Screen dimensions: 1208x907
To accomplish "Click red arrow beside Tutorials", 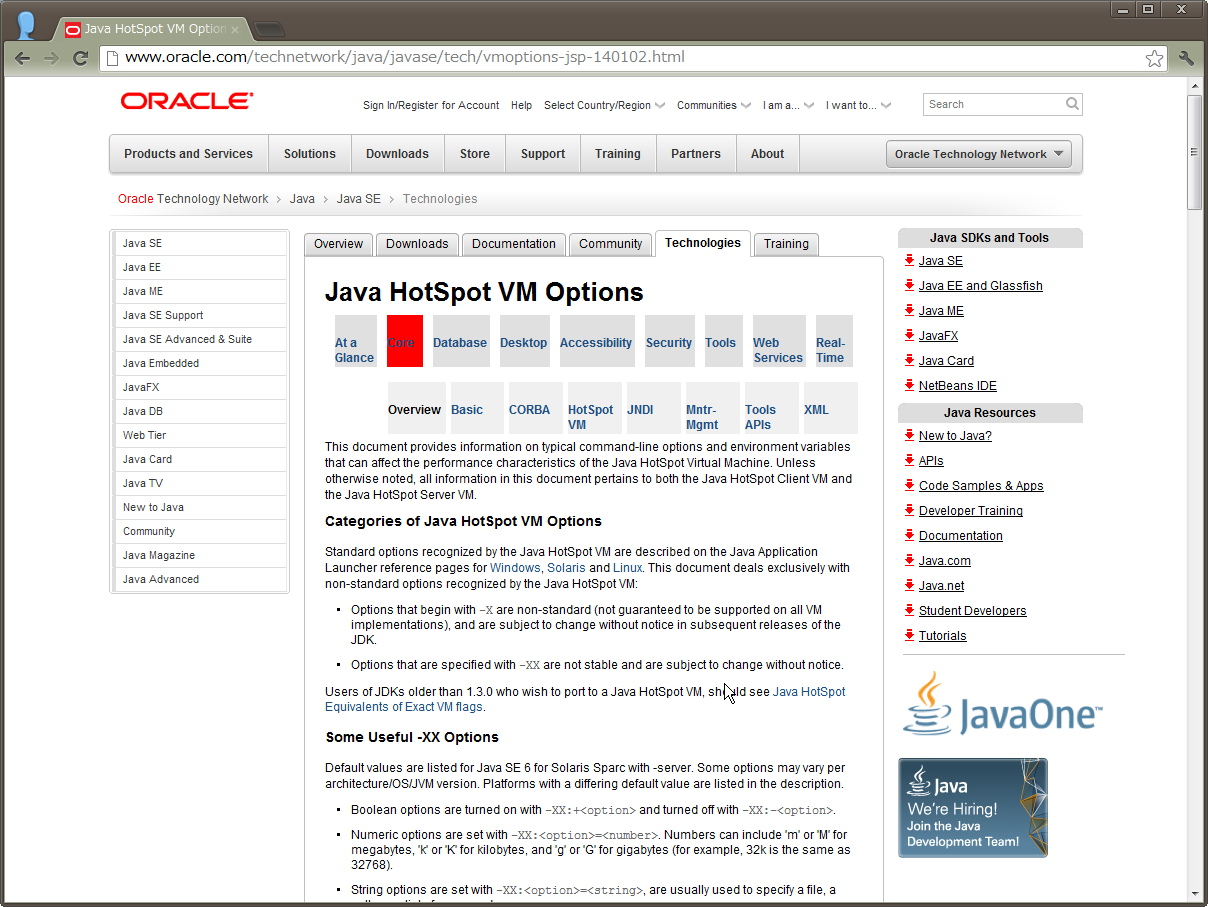I will 909,635.
